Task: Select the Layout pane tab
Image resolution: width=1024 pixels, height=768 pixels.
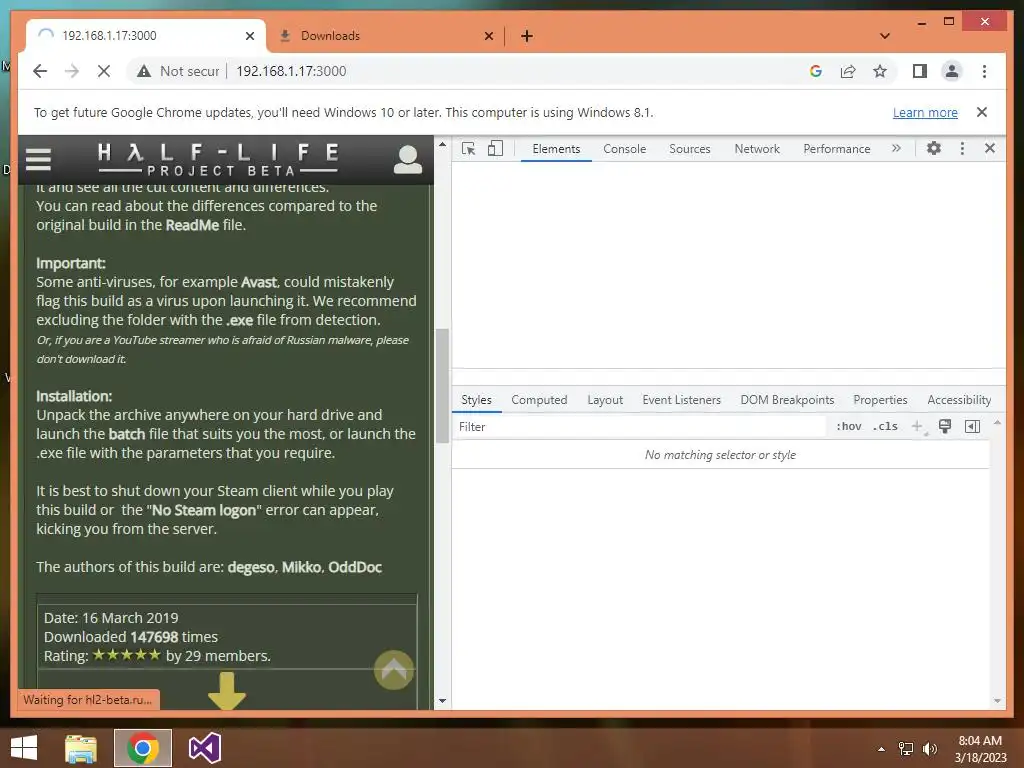Action: pos(605,400)
